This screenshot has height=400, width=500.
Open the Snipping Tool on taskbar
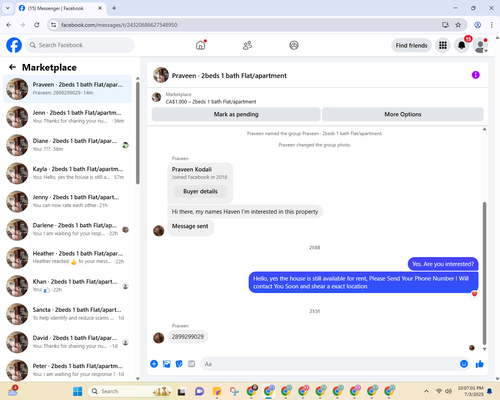(x=234, y=391)
